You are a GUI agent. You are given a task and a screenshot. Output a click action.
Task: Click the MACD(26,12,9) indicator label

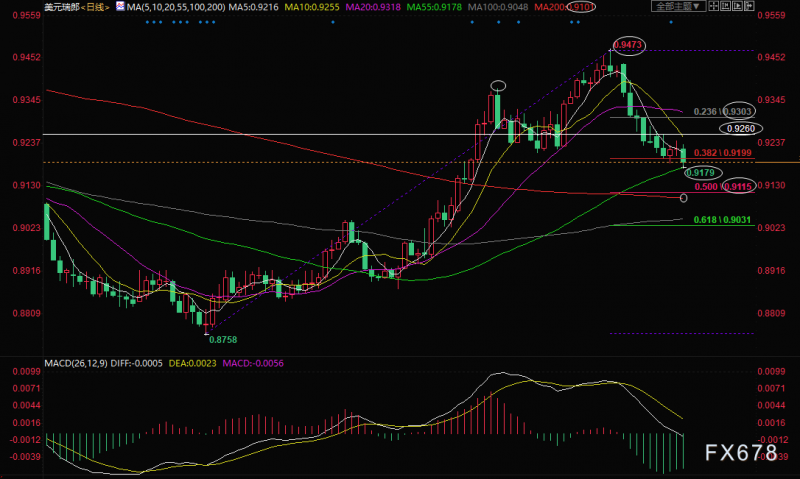pos(76,363)
